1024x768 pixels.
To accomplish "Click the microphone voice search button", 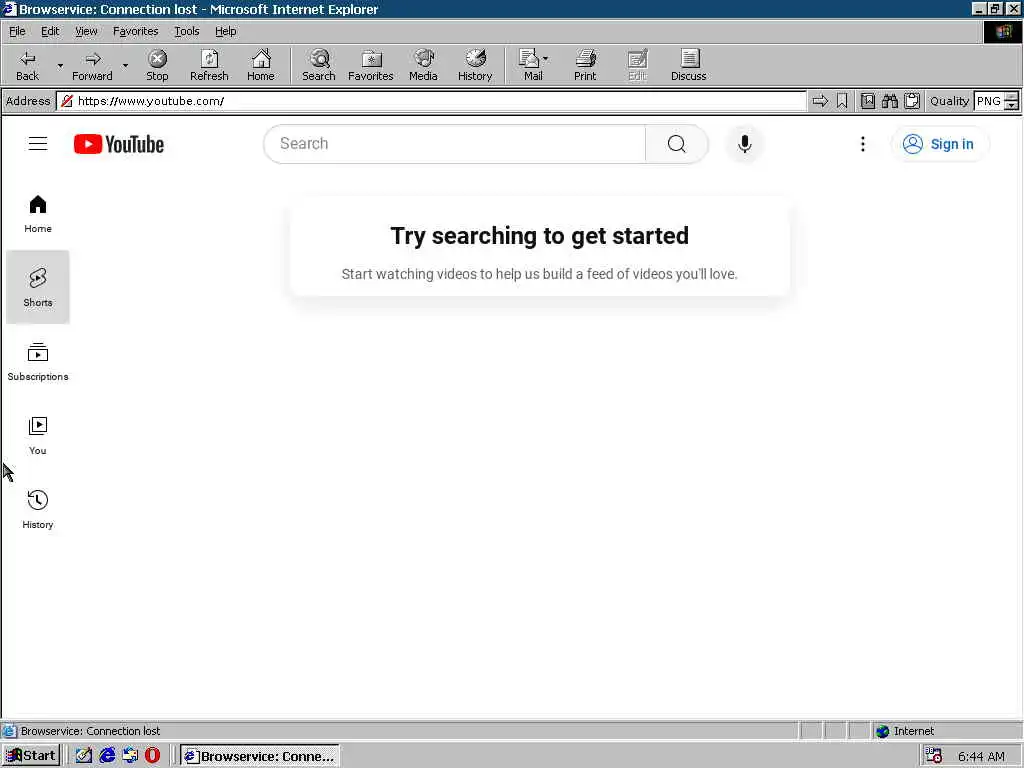I will point(744,144).
